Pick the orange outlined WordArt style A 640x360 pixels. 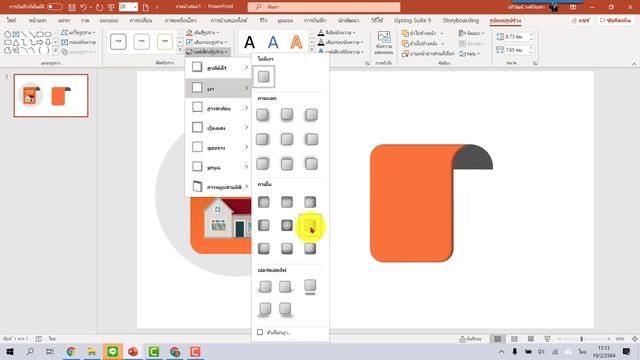click(x=296, y=42)
